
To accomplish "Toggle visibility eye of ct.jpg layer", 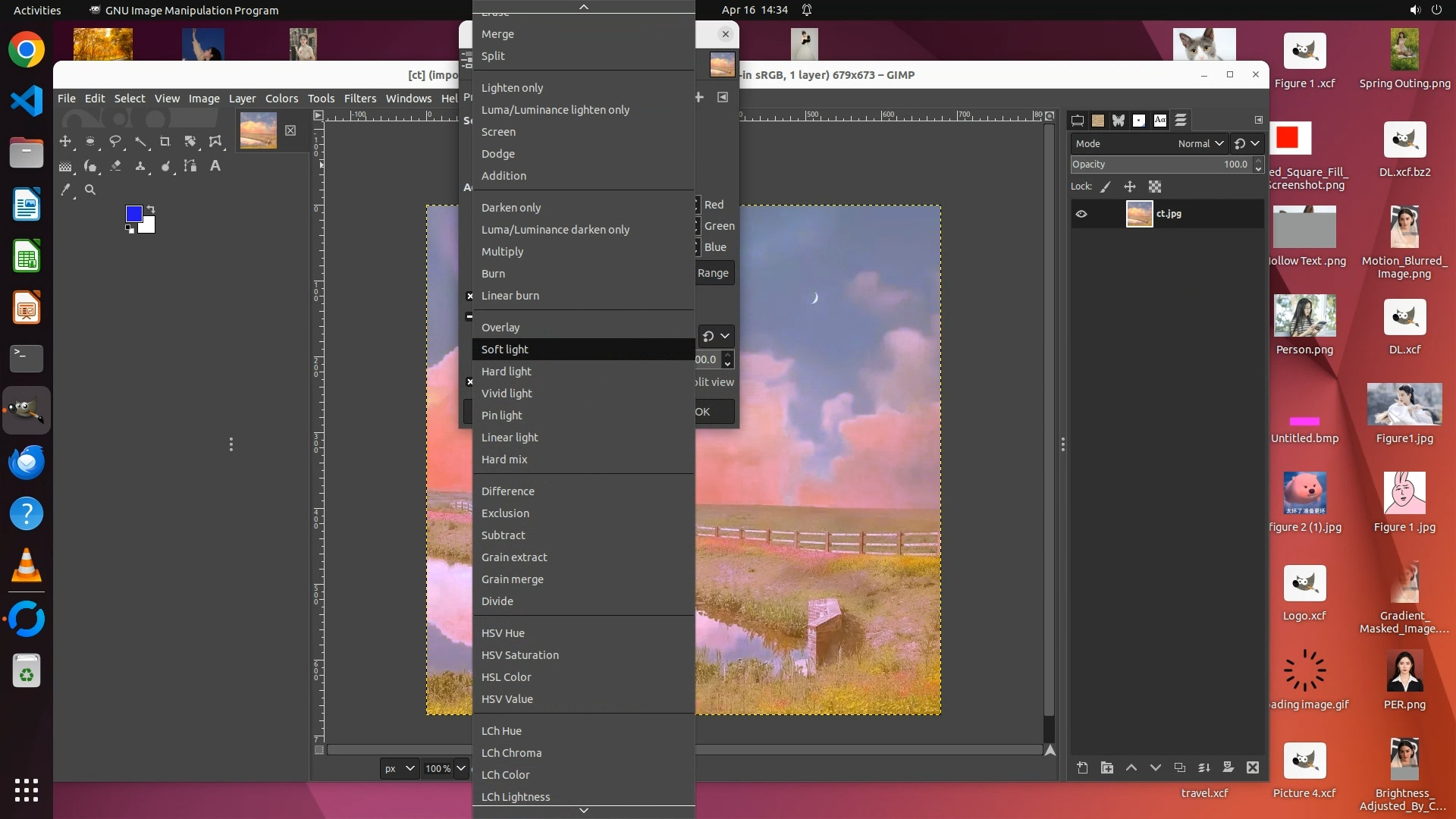I will tap(1081, 215).
